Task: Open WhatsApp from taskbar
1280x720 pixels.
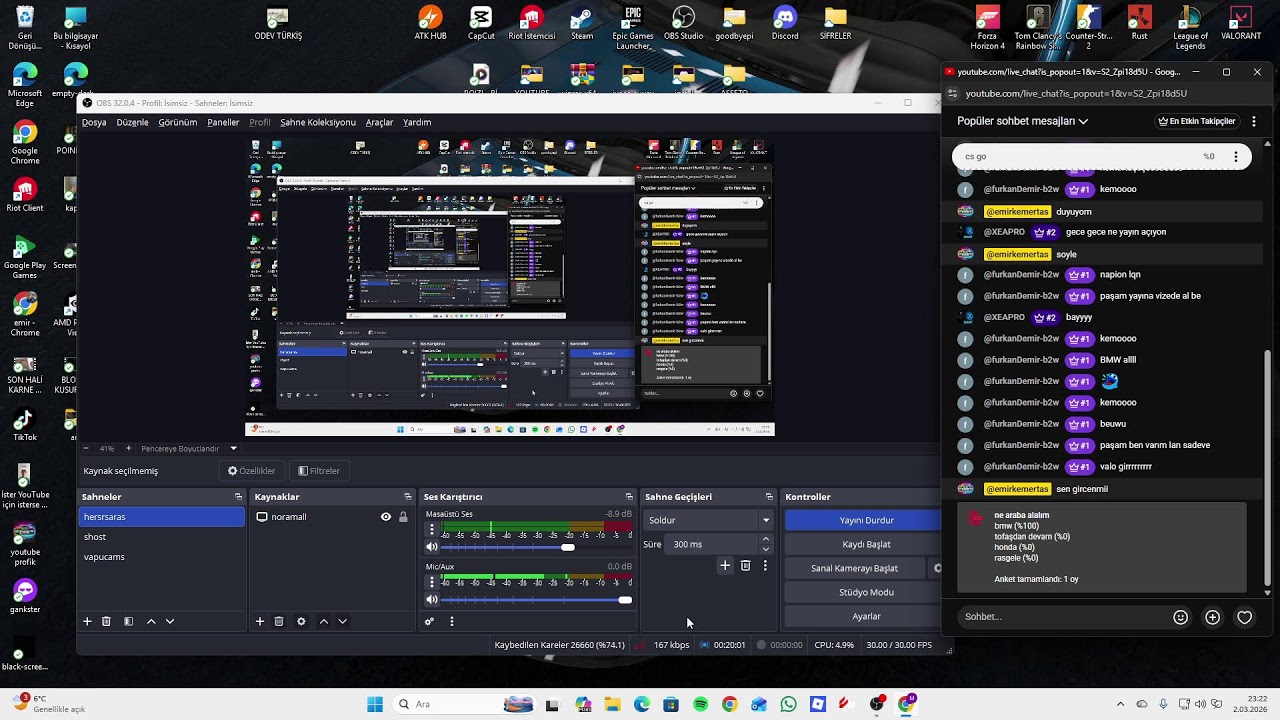Action: point(788,704)
